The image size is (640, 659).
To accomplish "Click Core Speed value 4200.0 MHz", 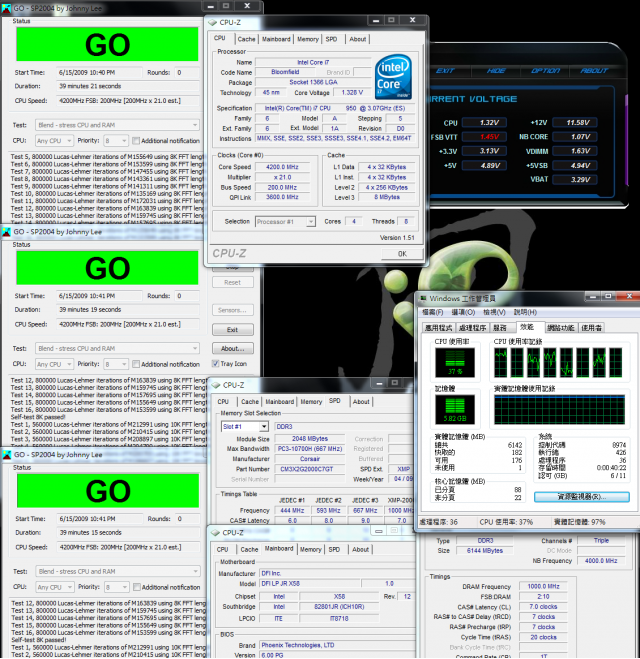I will 282,167.
